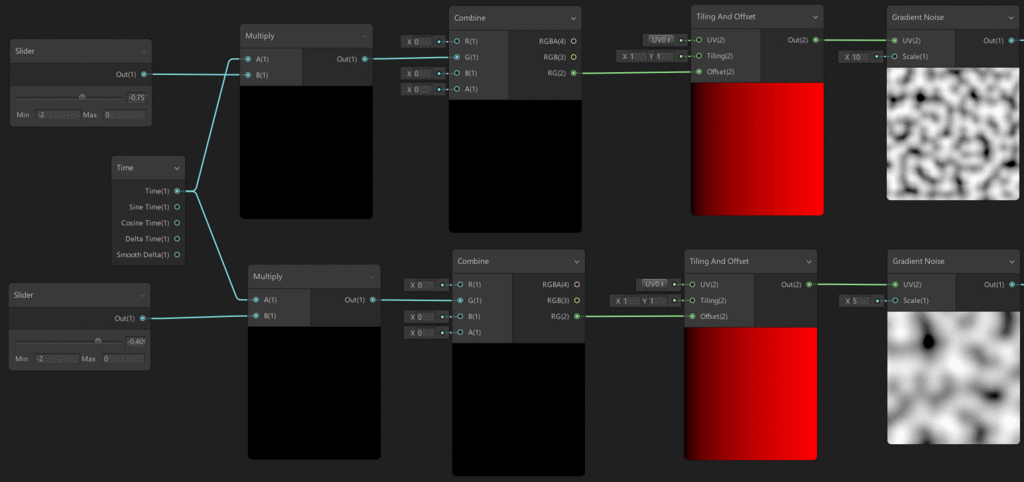Select the Time node by its title
The image size is (1024, 482).
coord(125,168)
